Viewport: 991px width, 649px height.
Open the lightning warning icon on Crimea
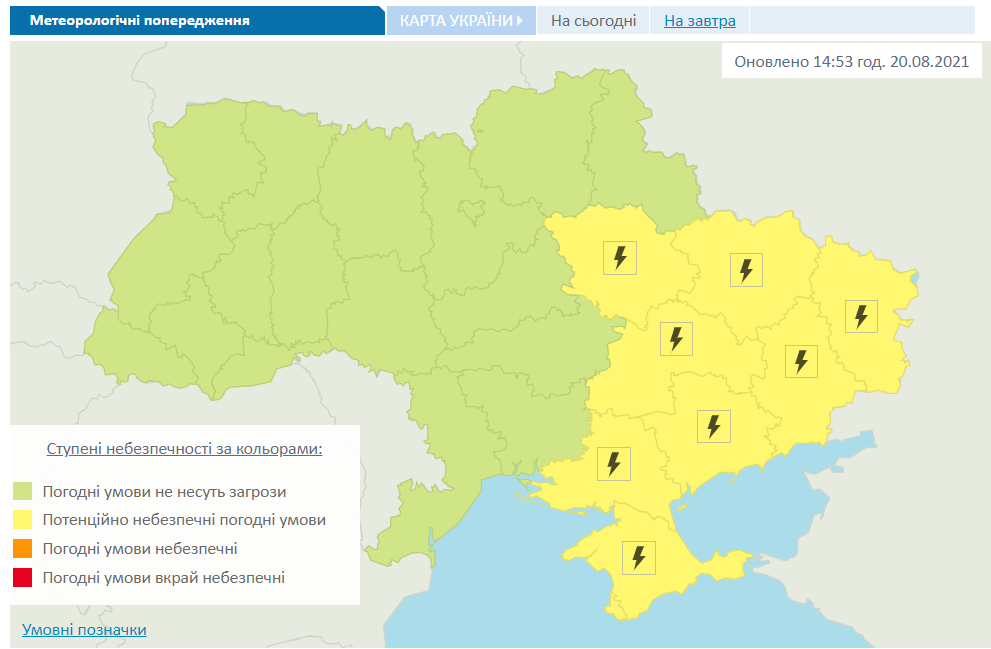point(639,557)
